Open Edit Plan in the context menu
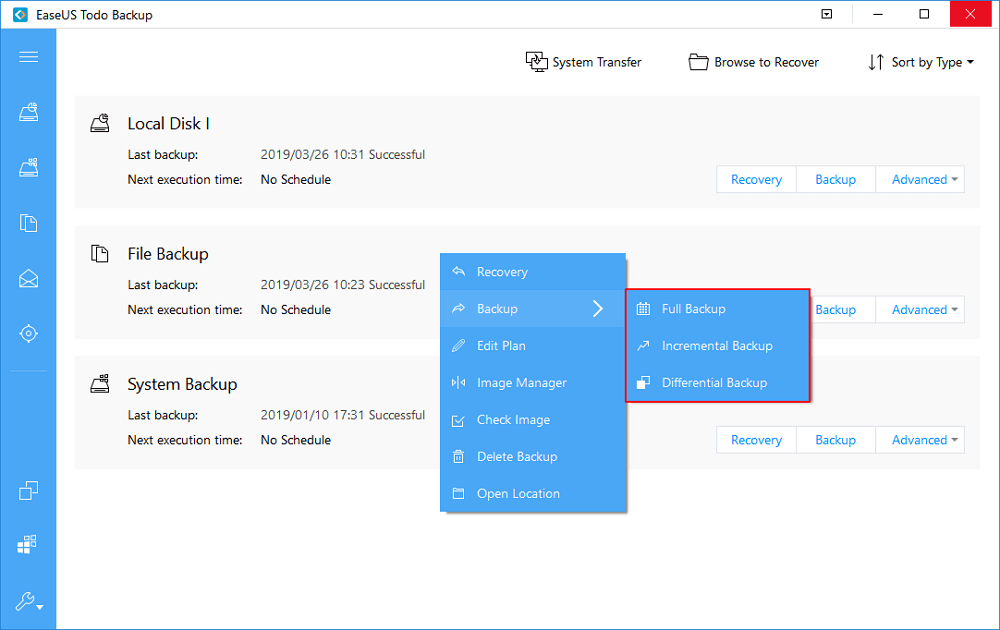Screen dimensions: 1000x630 [503, 345]
